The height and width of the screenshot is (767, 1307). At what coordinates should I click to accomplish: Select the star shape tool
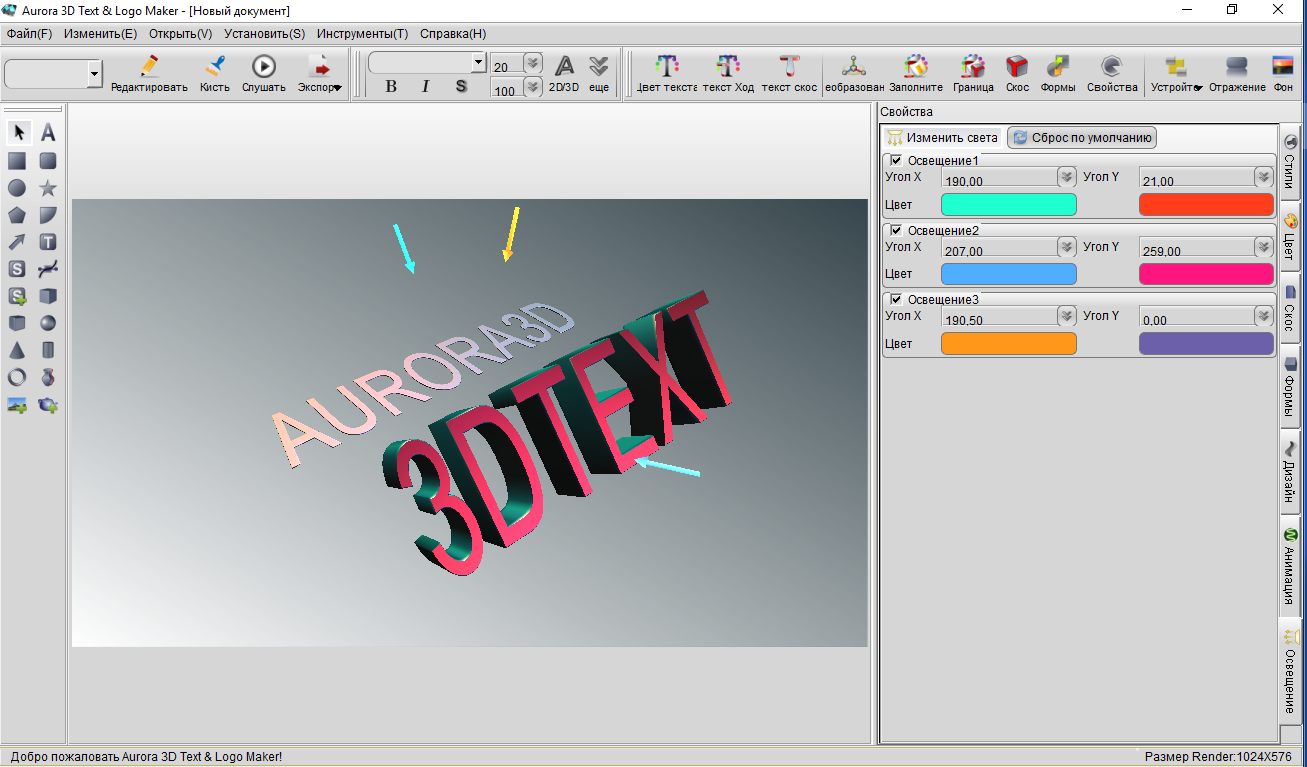pos(47,188)
